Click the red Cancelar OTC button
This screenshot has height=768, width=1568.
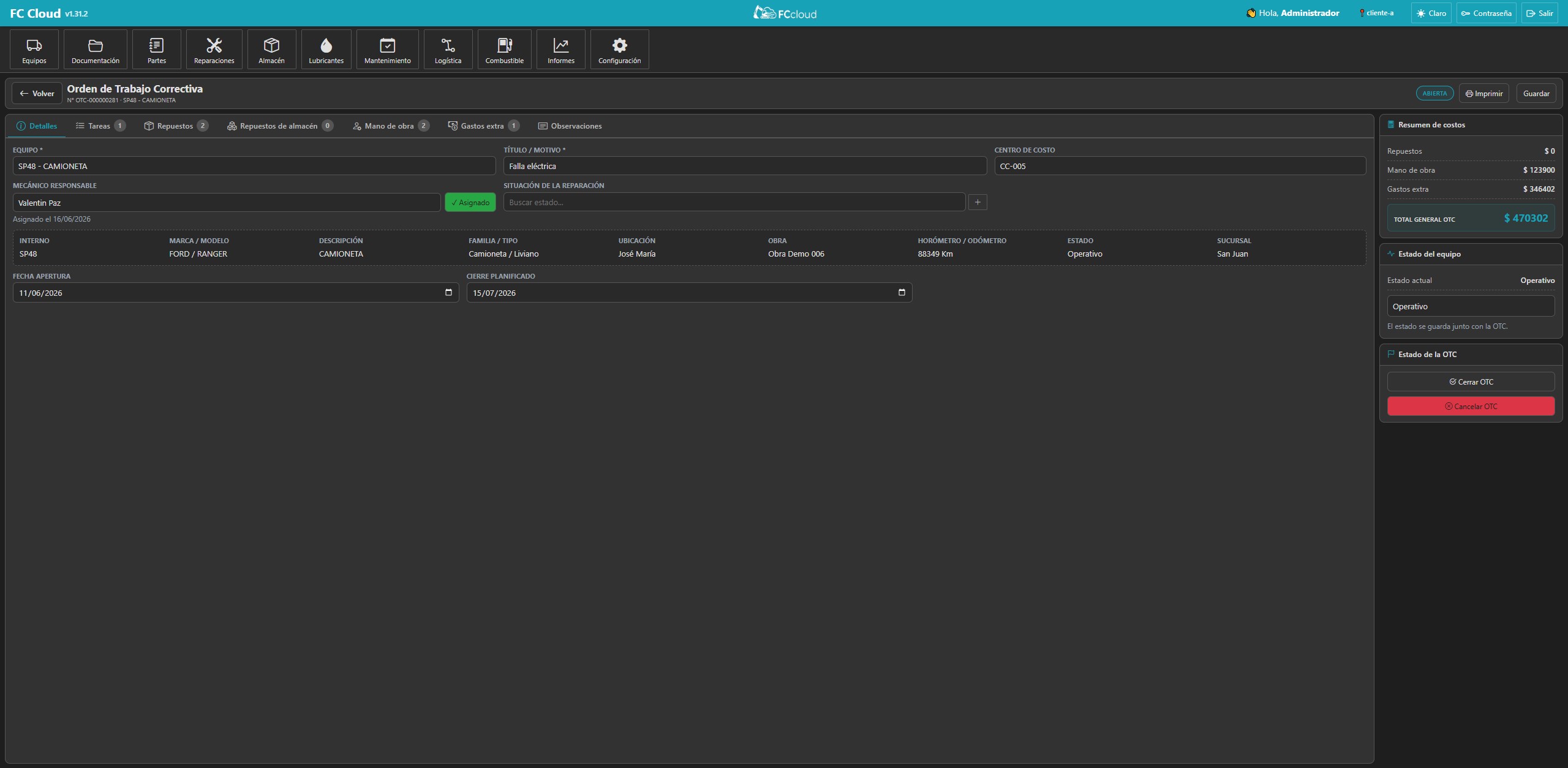click(x=1471, y=406)
